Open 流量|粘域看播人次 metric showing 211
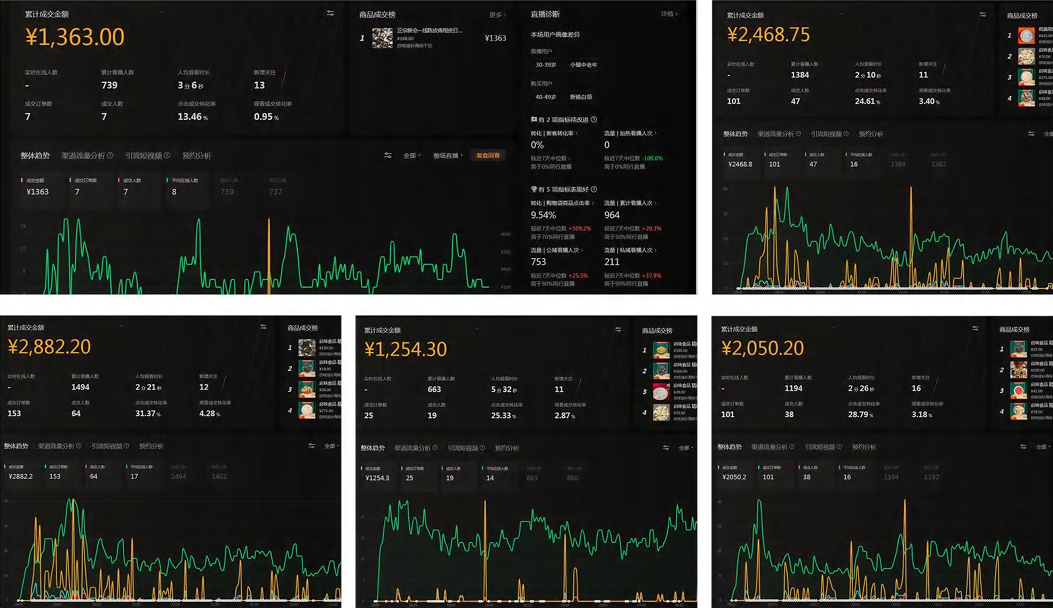Viewport: 1053px width, 608px height. point(631,250)
